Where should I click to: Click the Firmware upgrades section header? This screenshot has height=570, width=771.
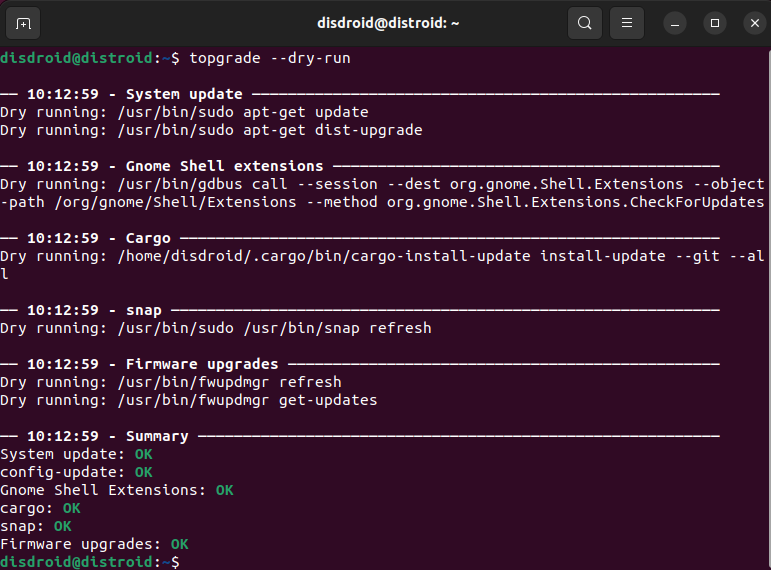pos(360,364)
